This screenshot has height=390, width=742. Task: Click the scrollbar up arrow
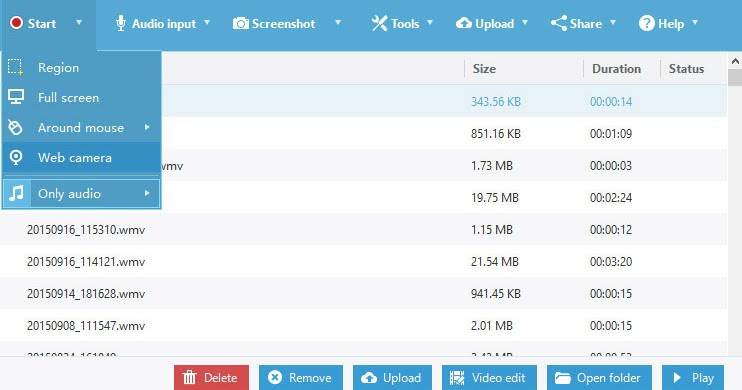735,61
